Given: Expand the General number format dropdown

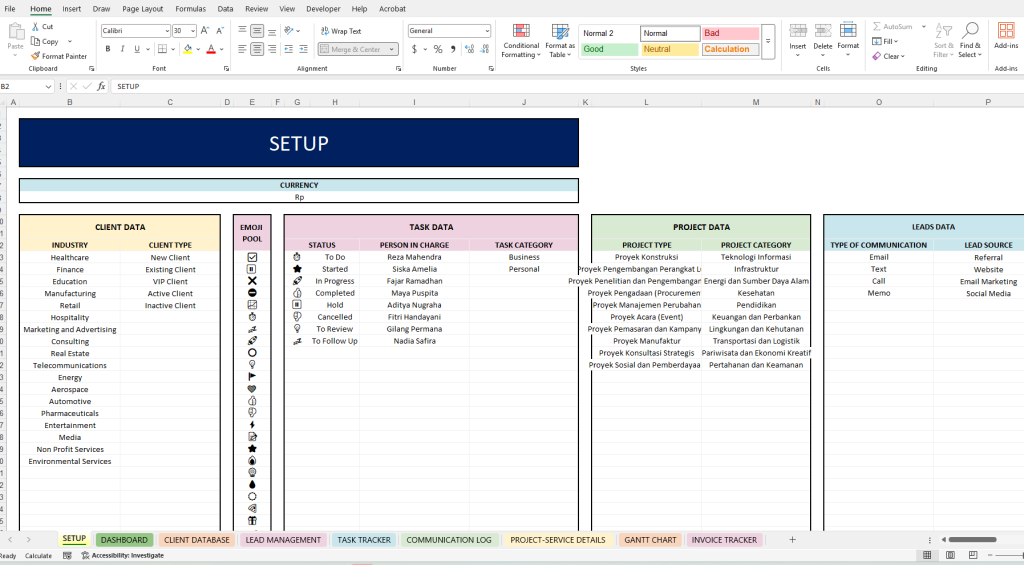Looking at the screenshot, I should point(487,31).
